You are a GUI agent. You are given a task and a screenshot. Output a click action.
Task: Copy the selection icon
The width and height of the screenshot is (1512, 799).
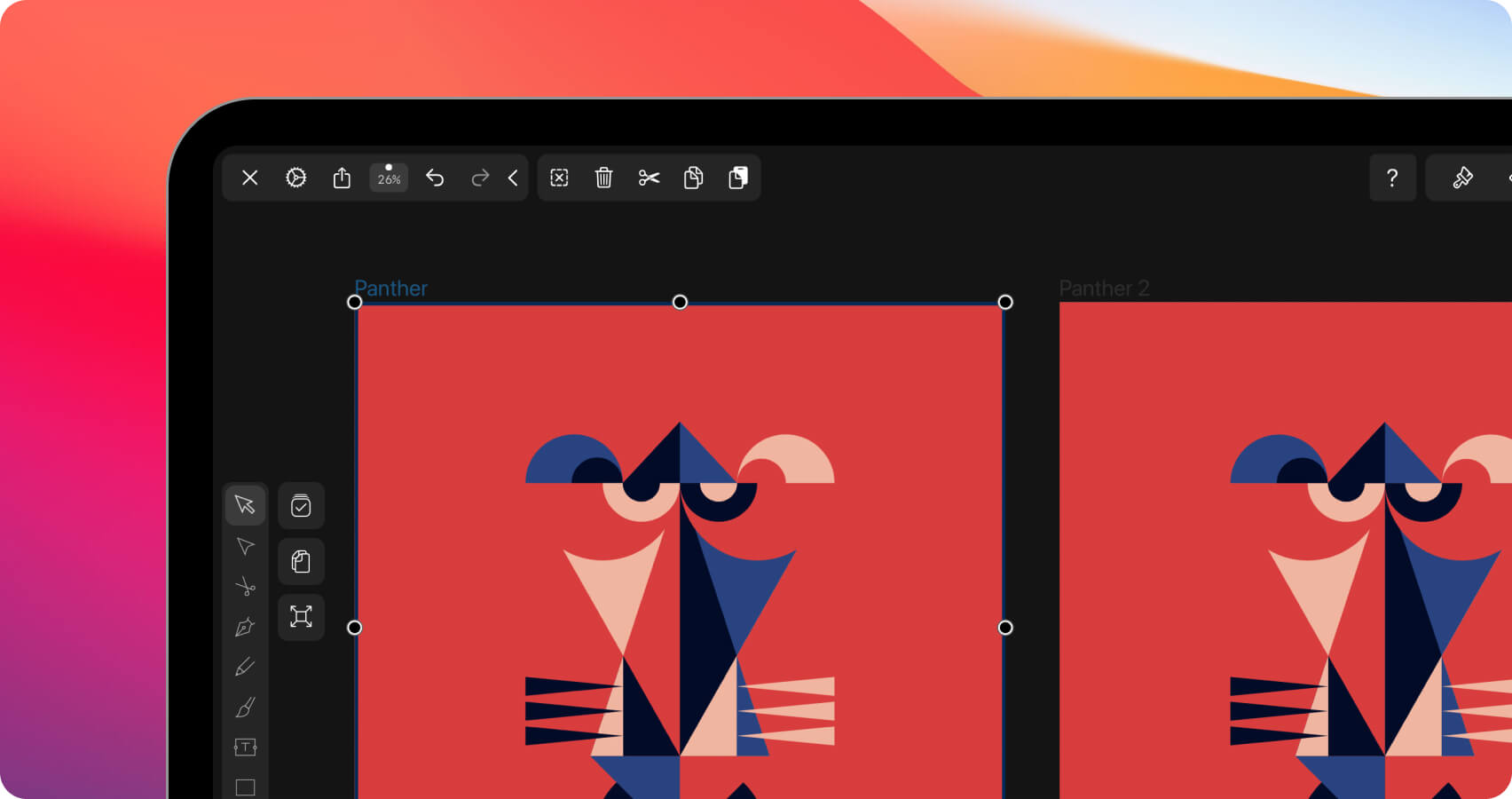694,178
